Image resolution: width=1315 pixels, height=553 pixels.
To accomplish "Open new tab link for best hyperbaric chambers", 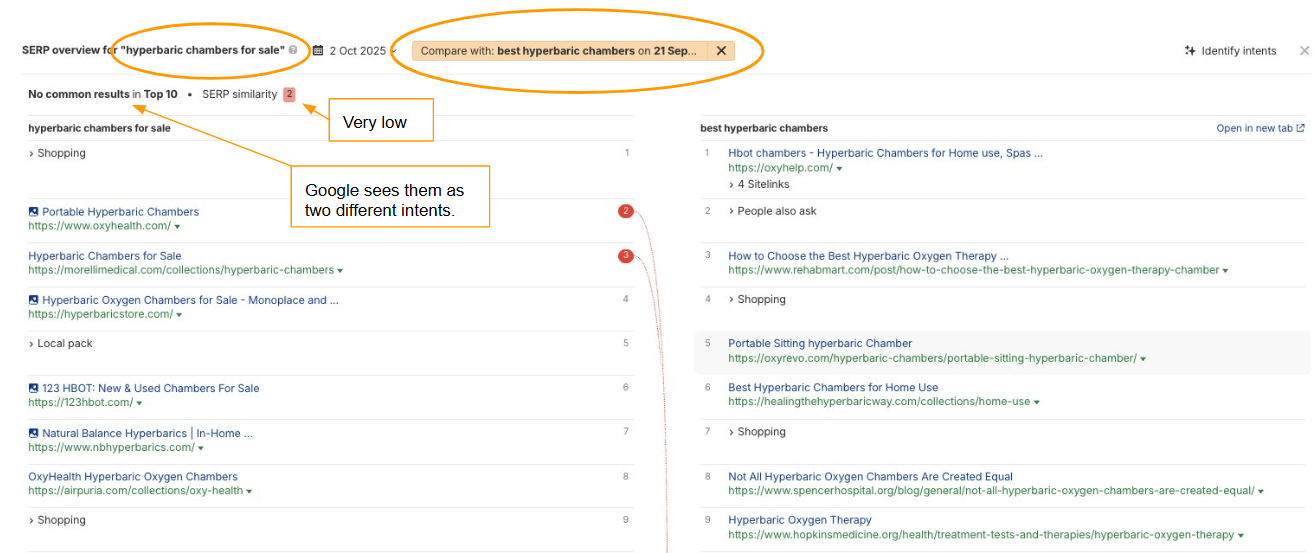I will 1260,128.
